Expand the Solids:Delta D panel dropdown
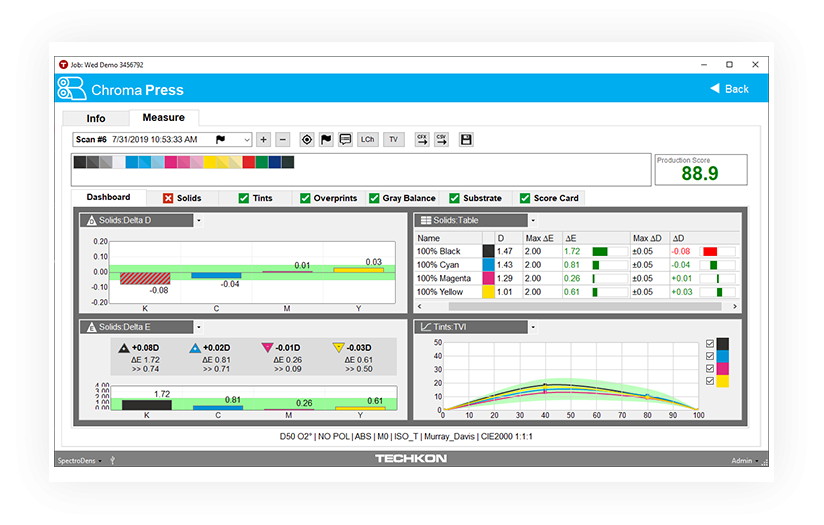The width and height of the screenshot is (824, 525). pyautogui.click(x=198, y=220)
